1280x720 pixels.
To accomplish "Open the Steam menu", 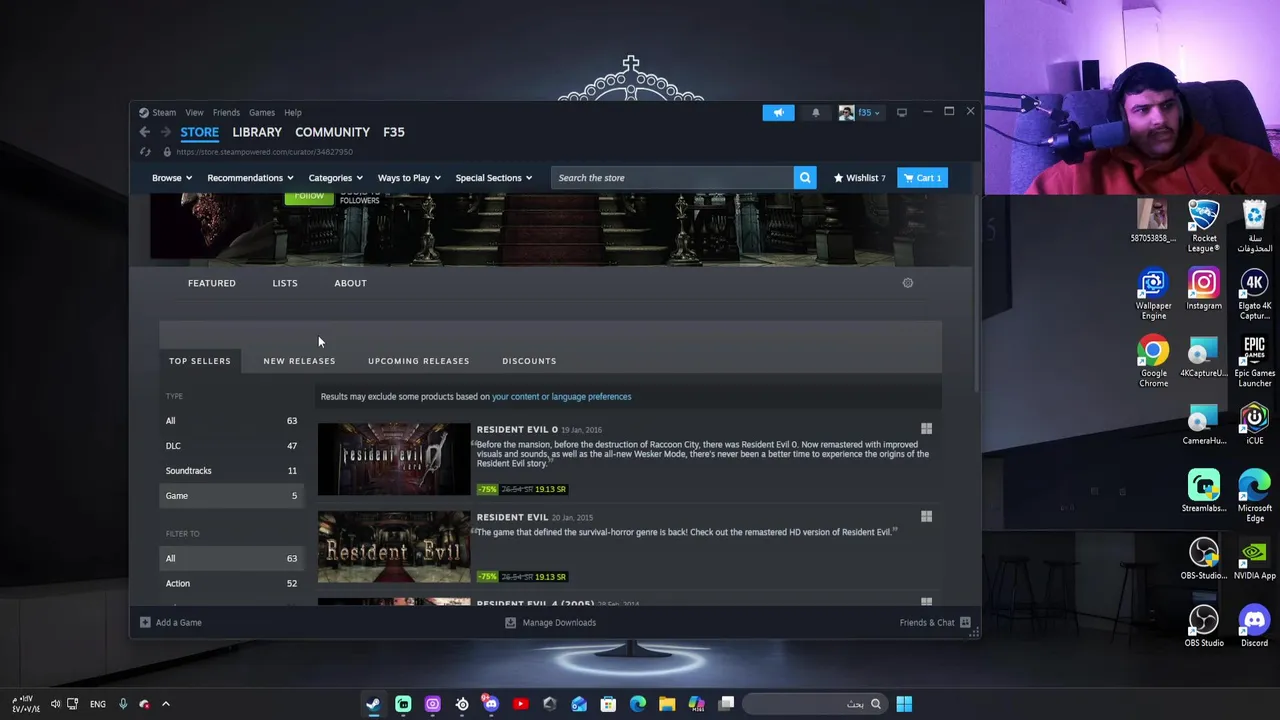I will click(x=164, y=113).
